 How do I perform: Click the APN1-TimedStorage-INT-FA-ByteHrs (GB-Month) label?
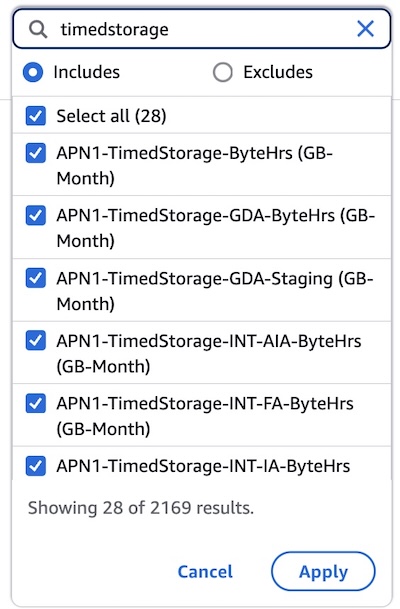205,416
